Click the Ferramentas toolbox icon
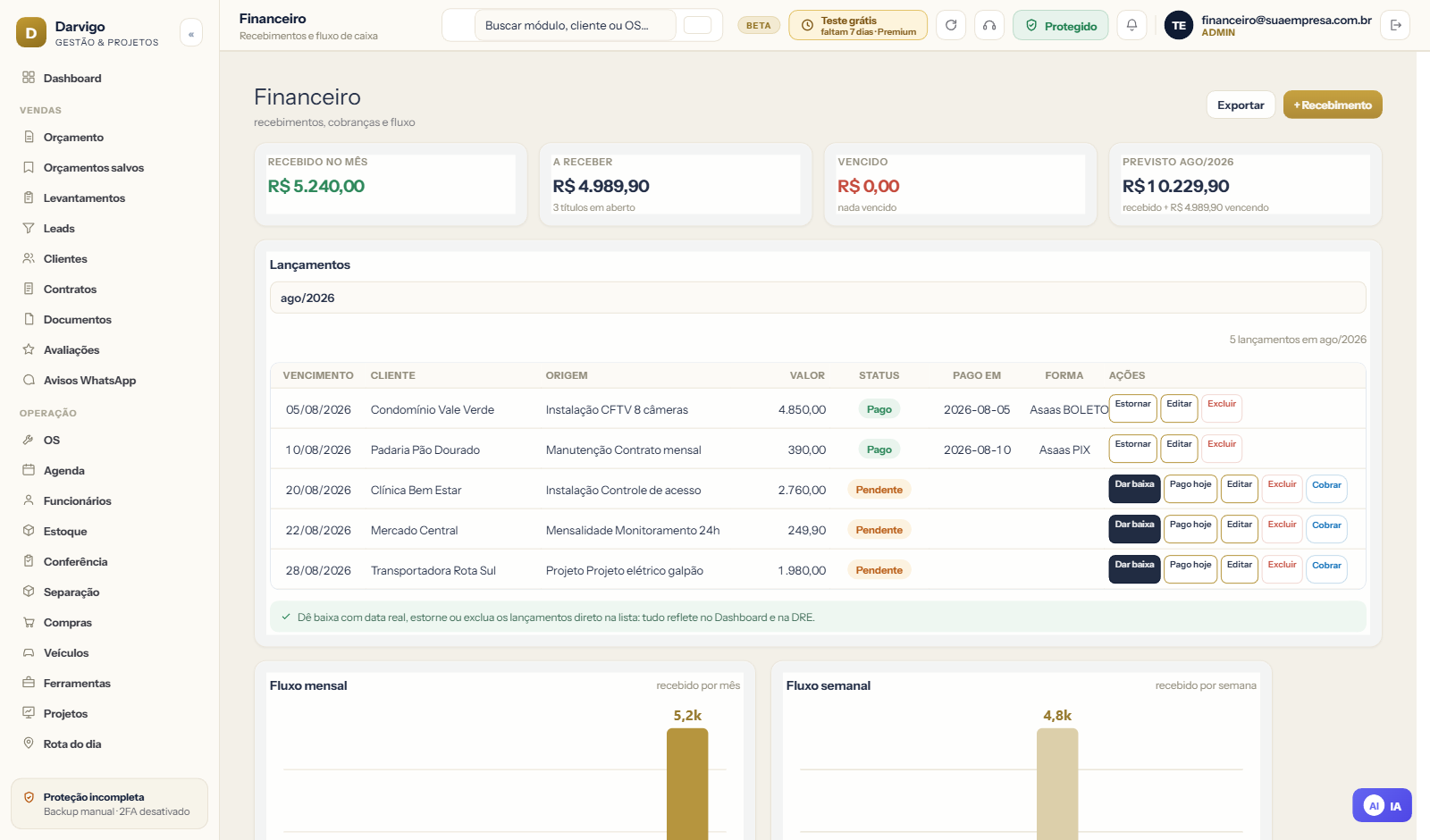 tap(29, 683)
